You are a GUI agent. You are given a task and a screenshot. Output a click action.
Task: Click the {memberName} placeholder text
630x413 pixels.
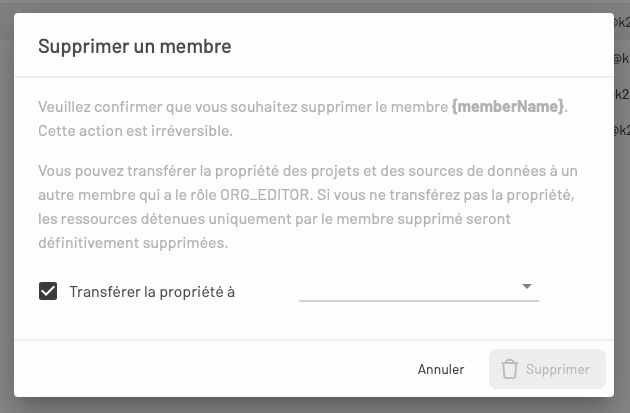[x=508, y=106]
